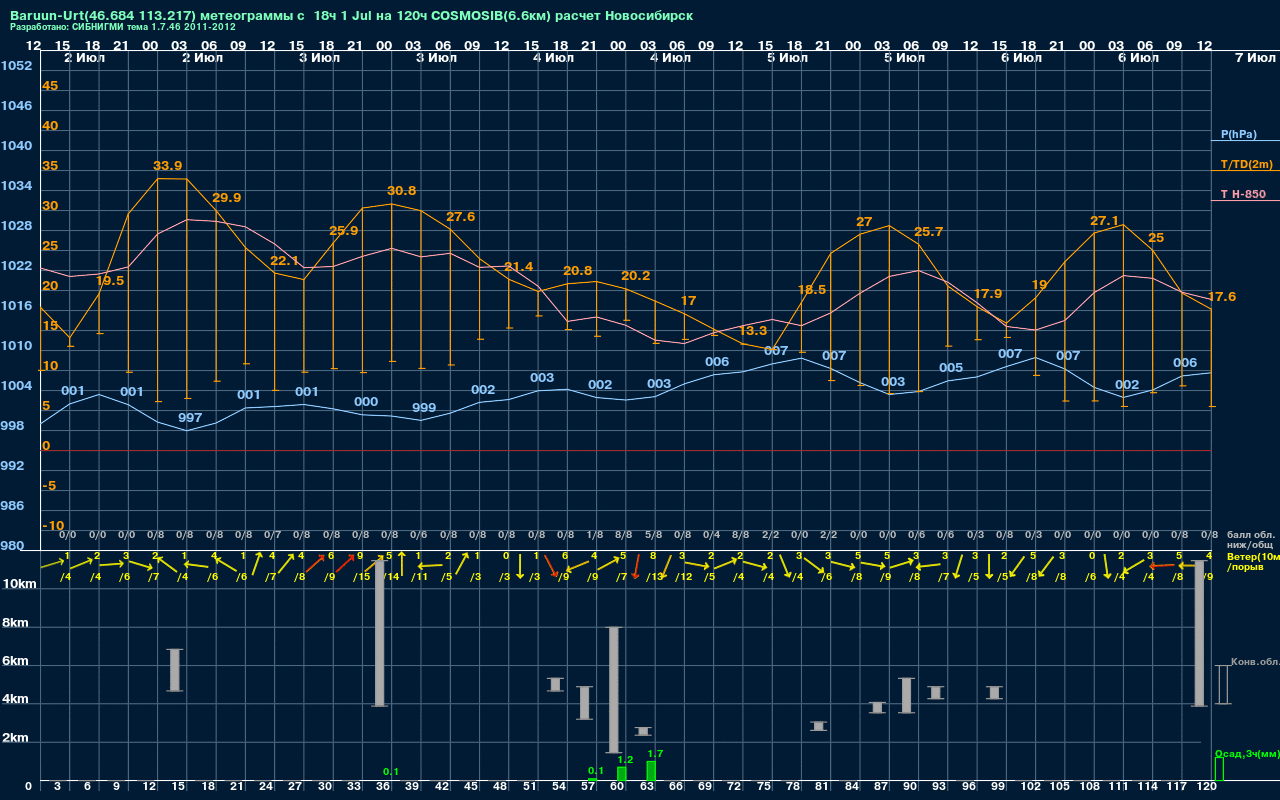This screenshot has height=800, width=1280.
Task: Click the 997 pressure value label
Action: coord(190,417)
